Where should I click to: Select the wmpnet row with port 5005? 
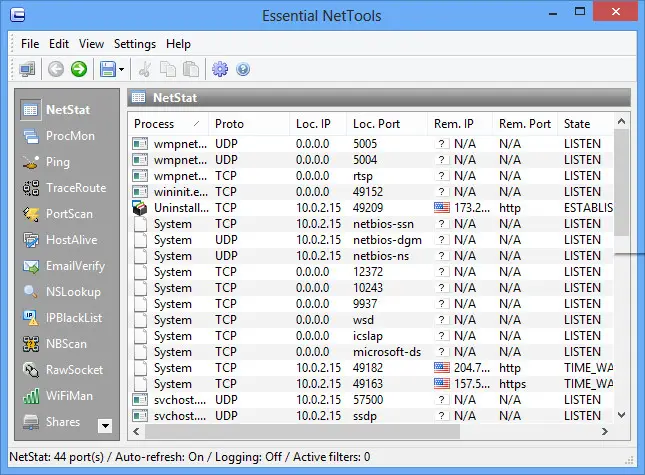371,144
